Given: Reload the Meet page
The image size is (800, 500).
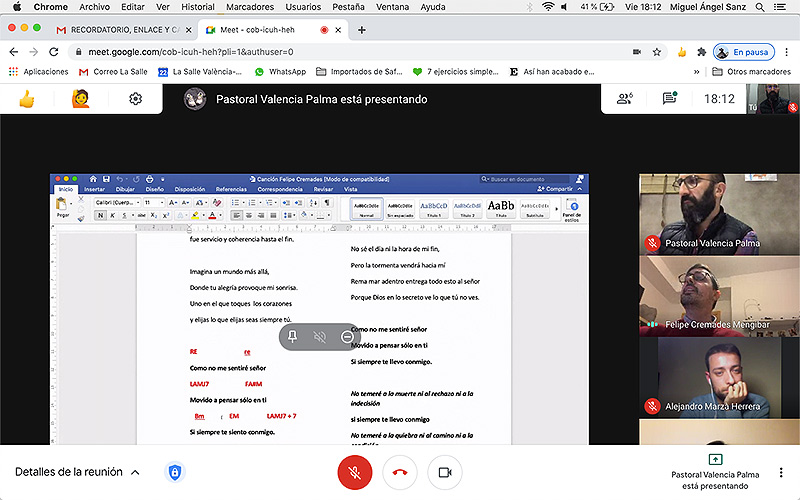Looking at the screenshot, I should pyautogui.click(x=54, y=52).
